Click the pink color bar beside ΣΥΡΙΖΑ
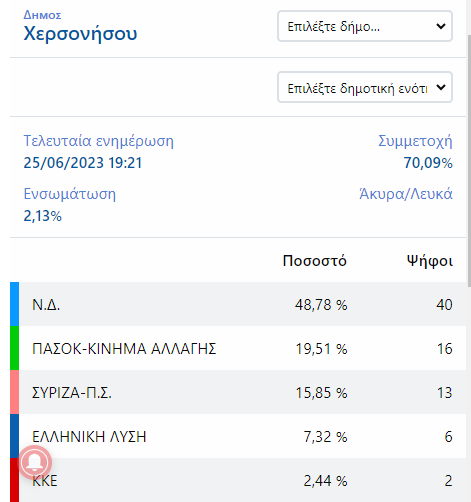The width and height of the screenshot is (471, 502). click(14, 392)
